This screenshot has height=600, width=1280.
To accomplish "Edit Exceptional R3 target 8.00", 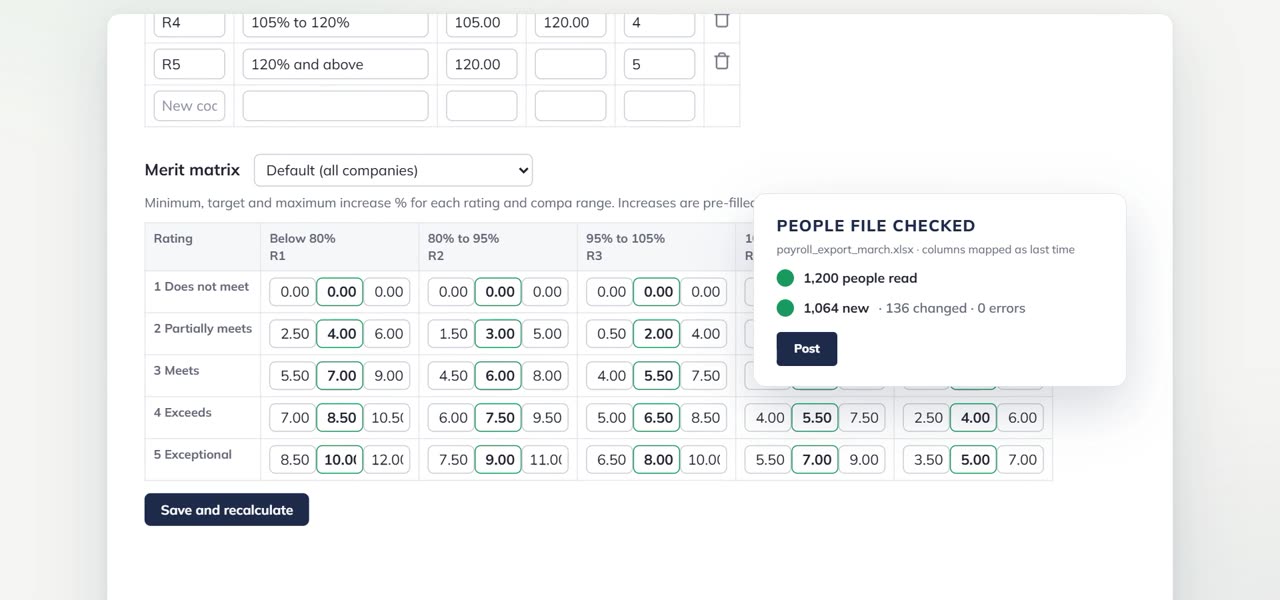I will [656, 460].
